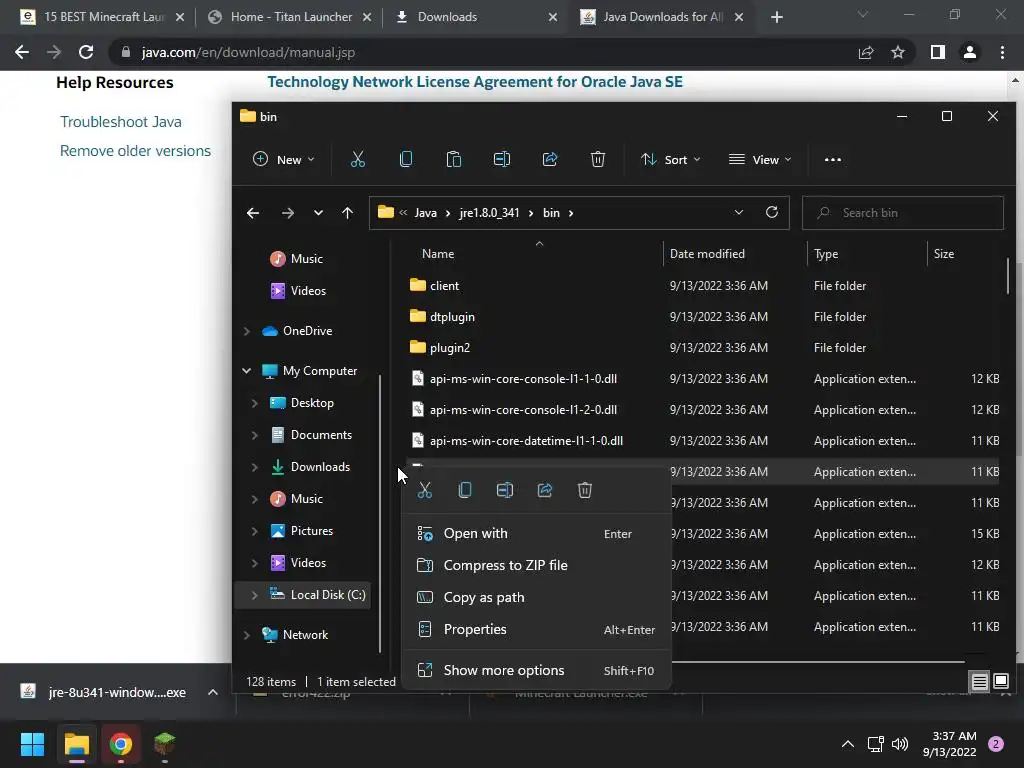This screenshot has width=1024, height=768.
Task: Collapse My Computer tree node
Action: 246,371
